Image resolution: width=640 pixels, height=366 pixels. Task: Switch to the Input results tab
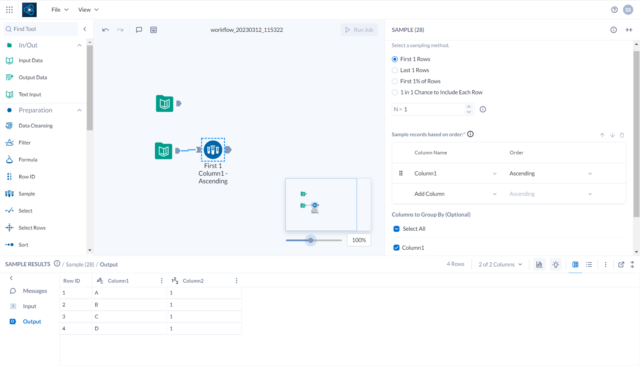(23, 306)
